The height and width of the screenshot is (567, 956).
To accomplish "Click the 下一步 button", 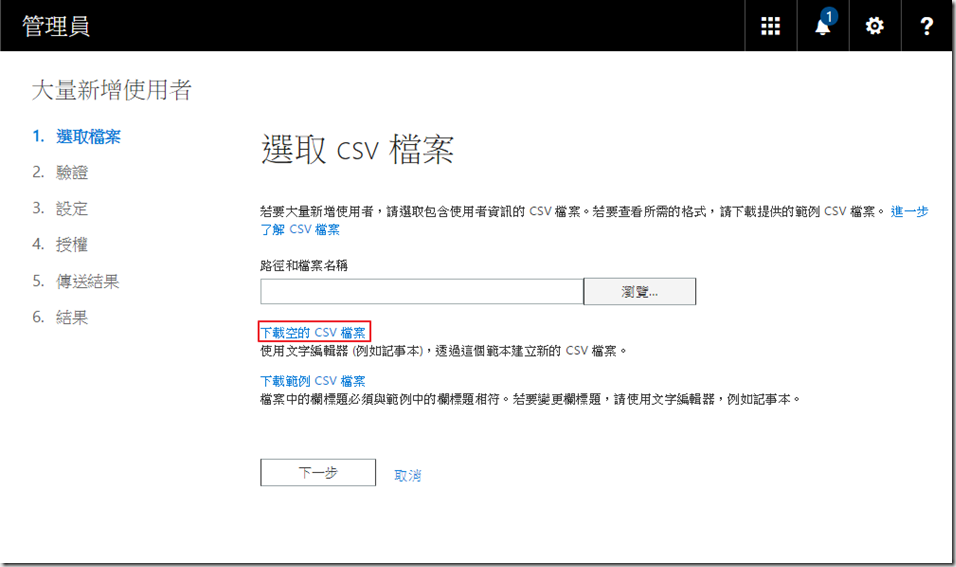I will coord(318,473).
